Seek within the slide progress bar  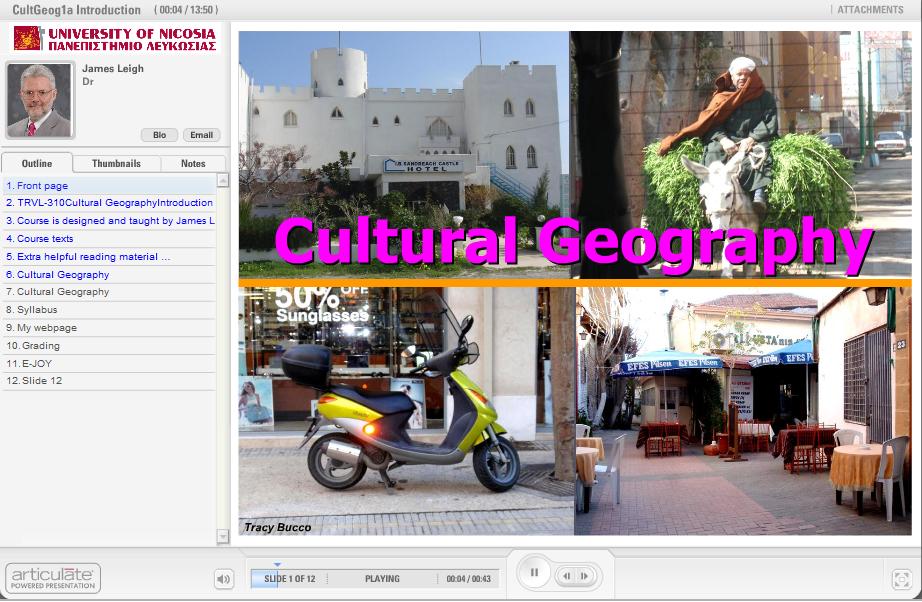(375, 578)
